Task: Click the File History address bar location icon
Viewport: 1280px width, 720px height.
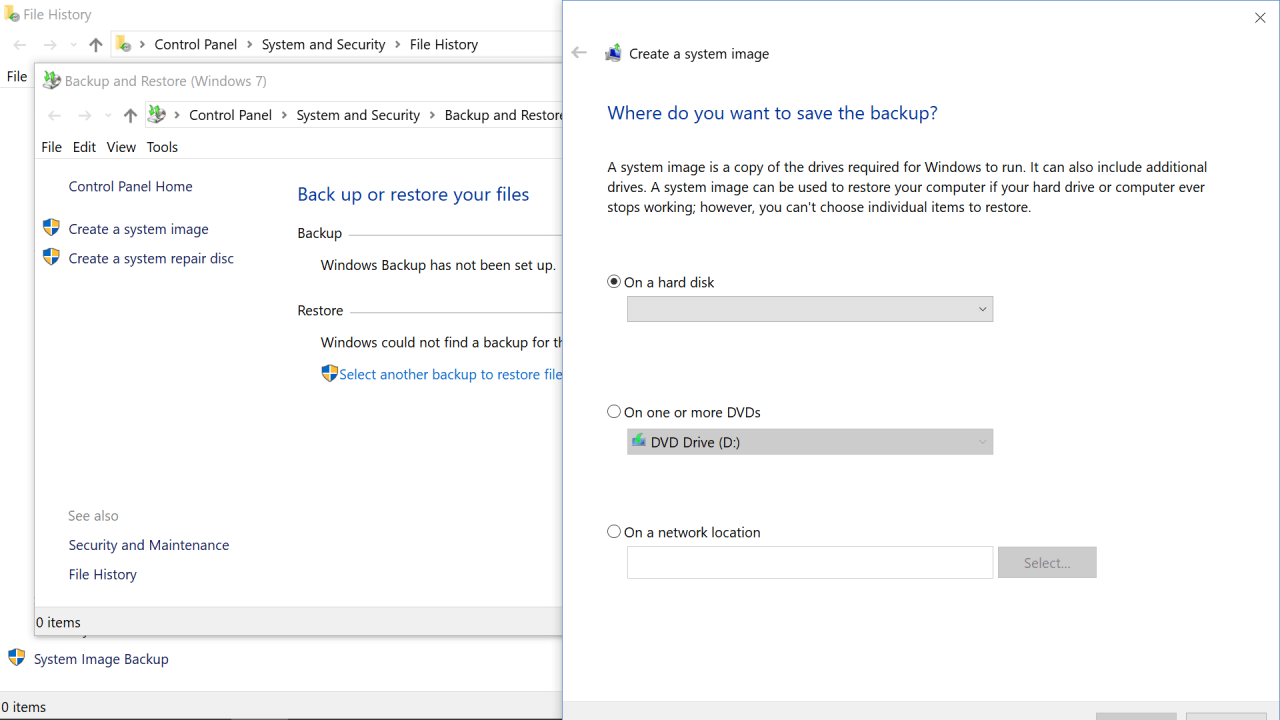Action: tap(123, 44)
